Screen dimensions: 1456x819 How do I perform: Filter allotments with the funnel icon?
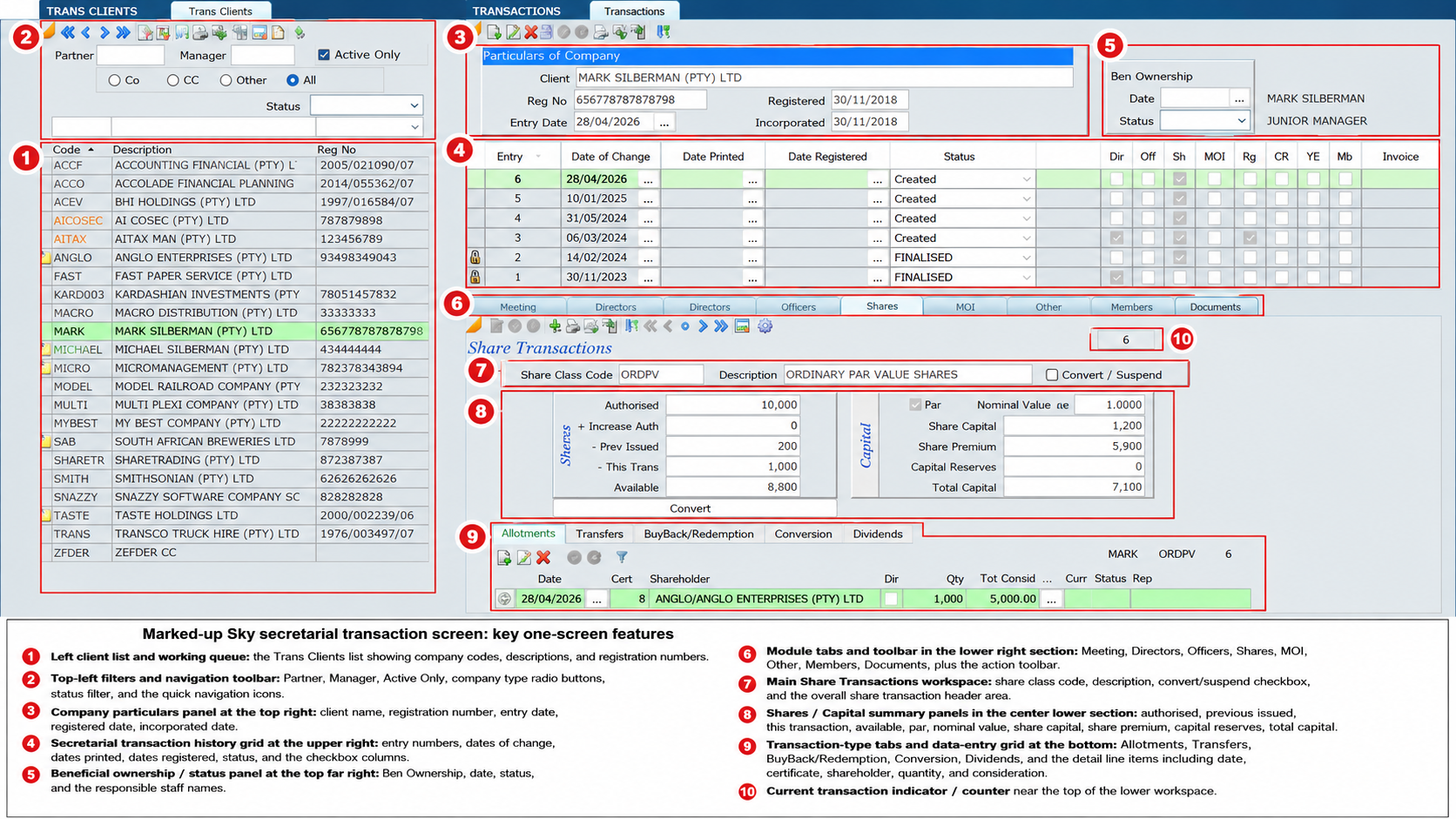click(622, 557)
